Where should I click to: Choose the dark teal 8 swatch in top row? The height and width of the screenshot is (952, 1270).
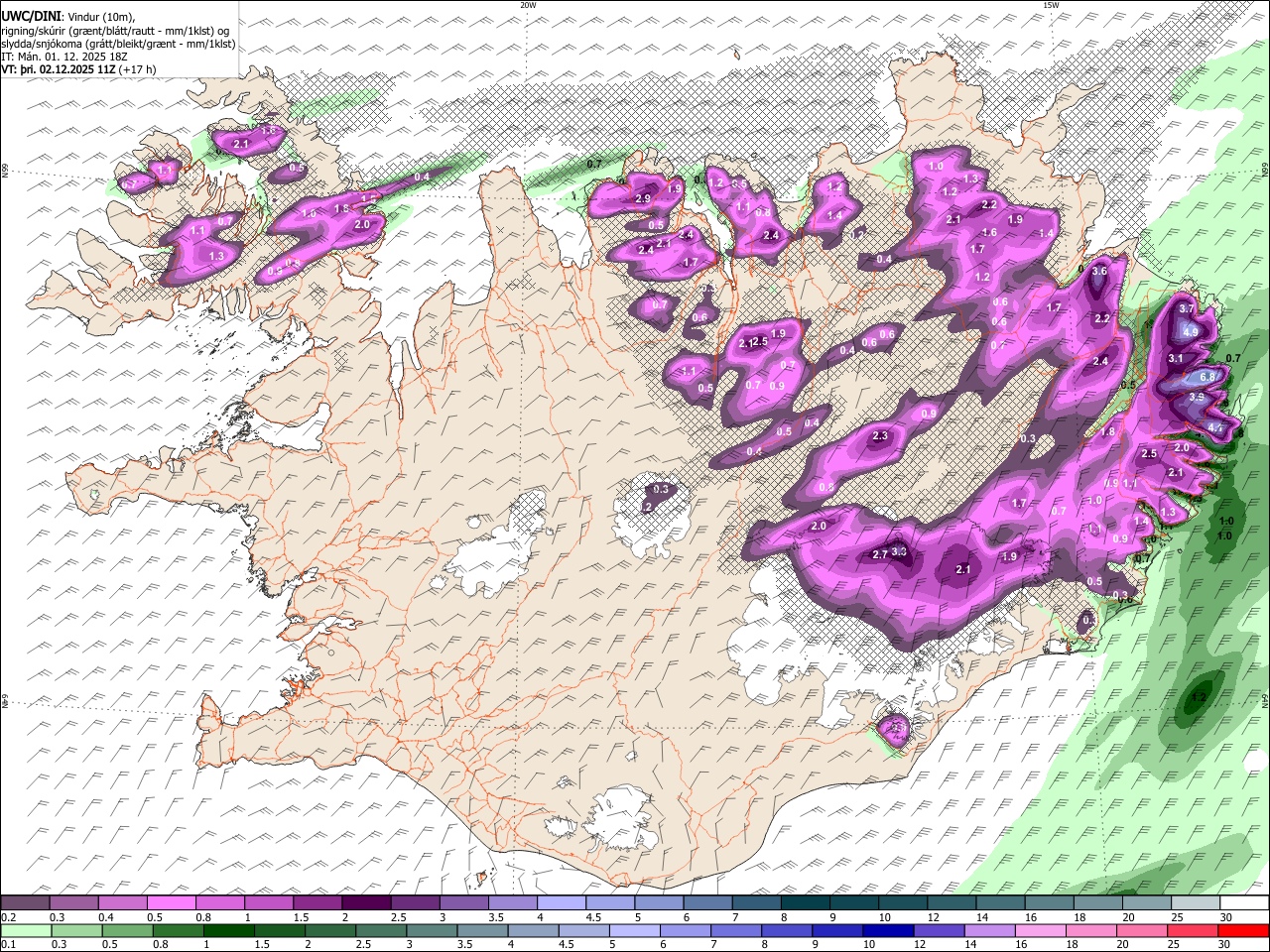tap(806, 903)
